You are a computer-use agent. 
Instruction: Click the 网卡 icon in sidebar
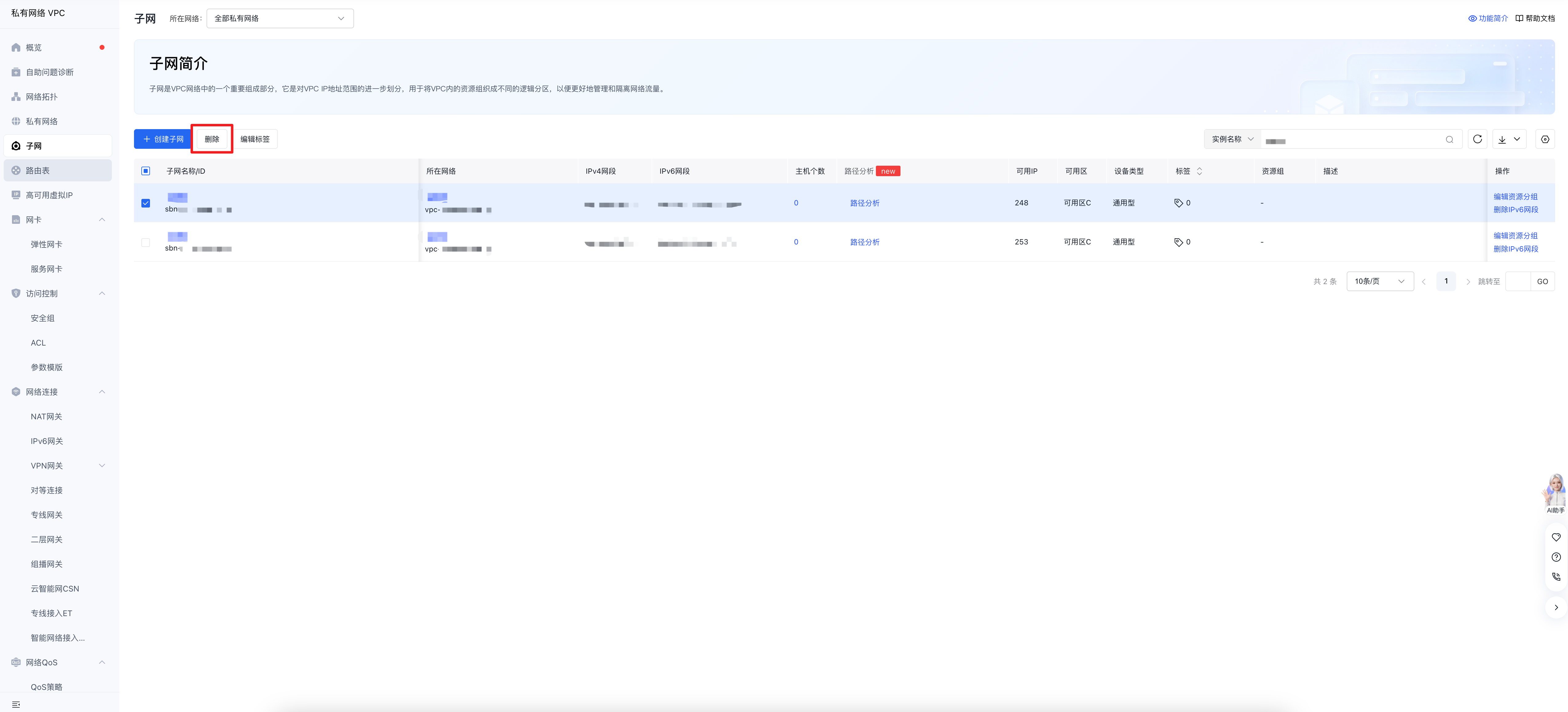pyautogui.click(x=16, y=220)
